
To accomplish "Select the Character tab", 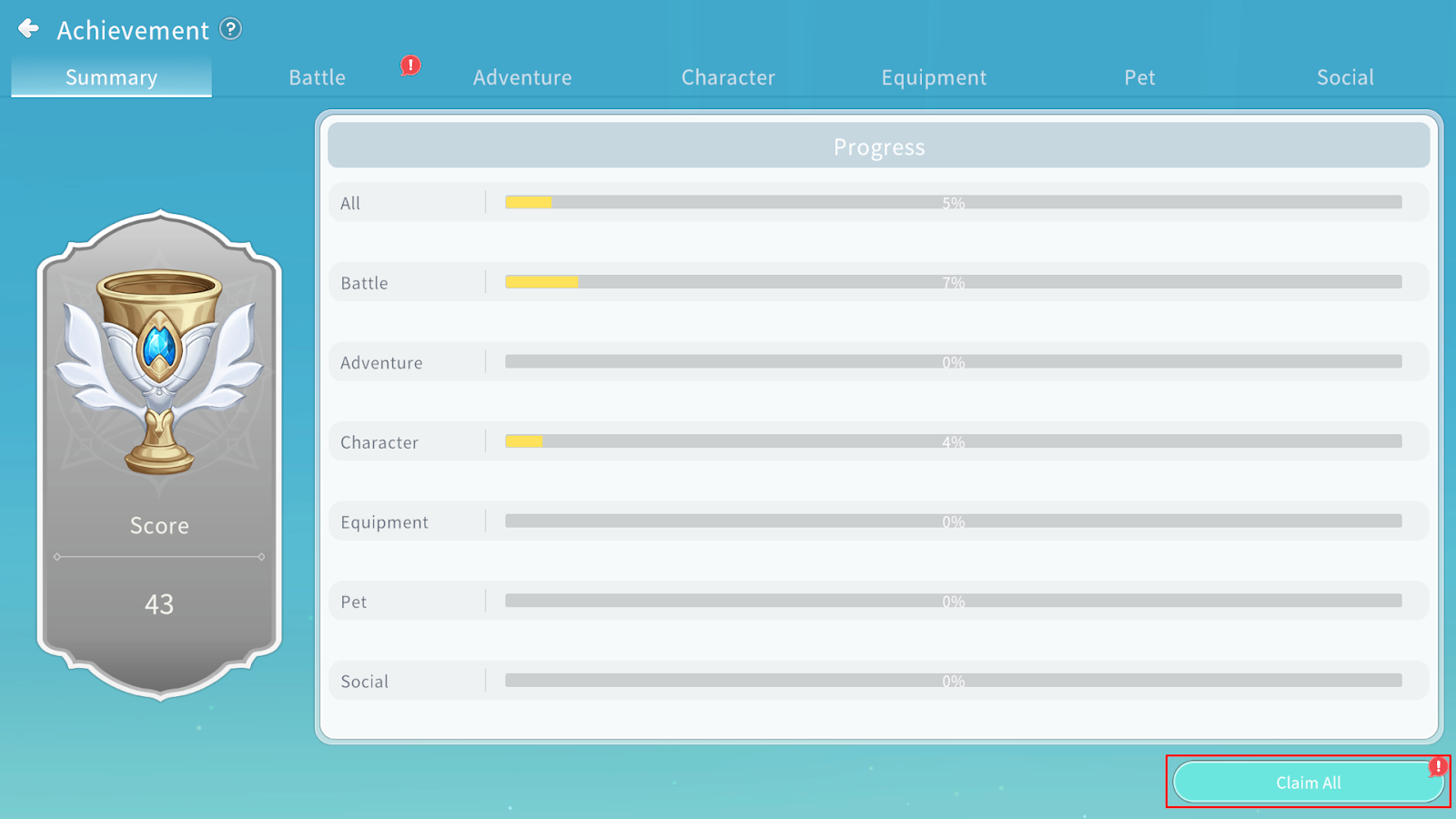I will point(728,77).
